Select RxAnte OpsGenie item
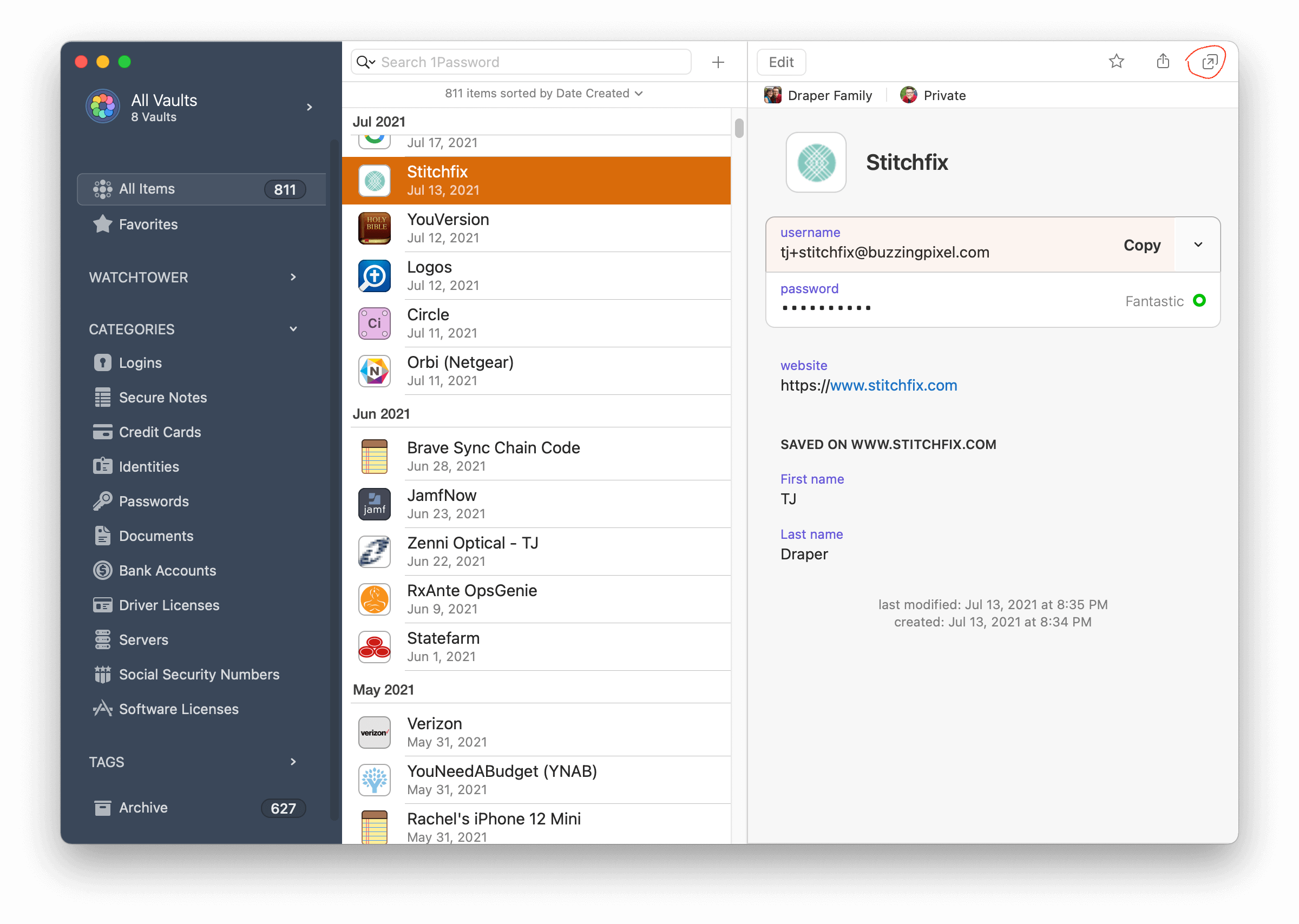The image size is (1299, 924). [536, 599]
